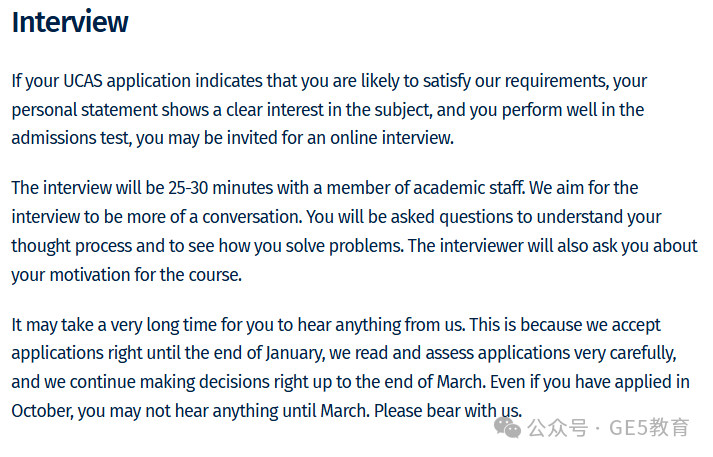Image resolution: width=713 pixels, height=457 pixels.
Task: Click the phrase 'online interview'
Action: [392, 138]
